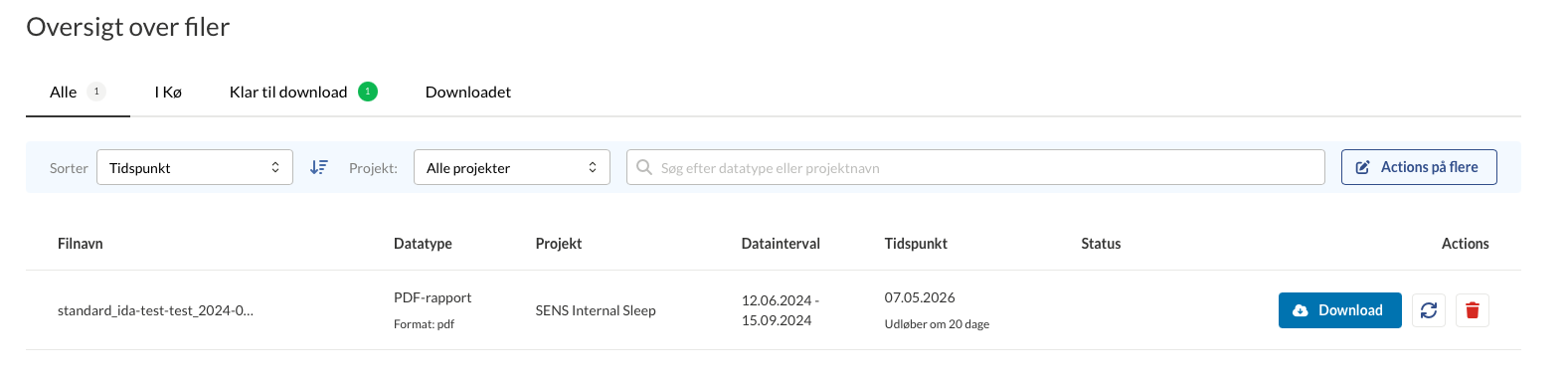The height and width of the screenshot is (381, 1568).
Task: Click the Actions column header
Action: (x=1465, y=244)
